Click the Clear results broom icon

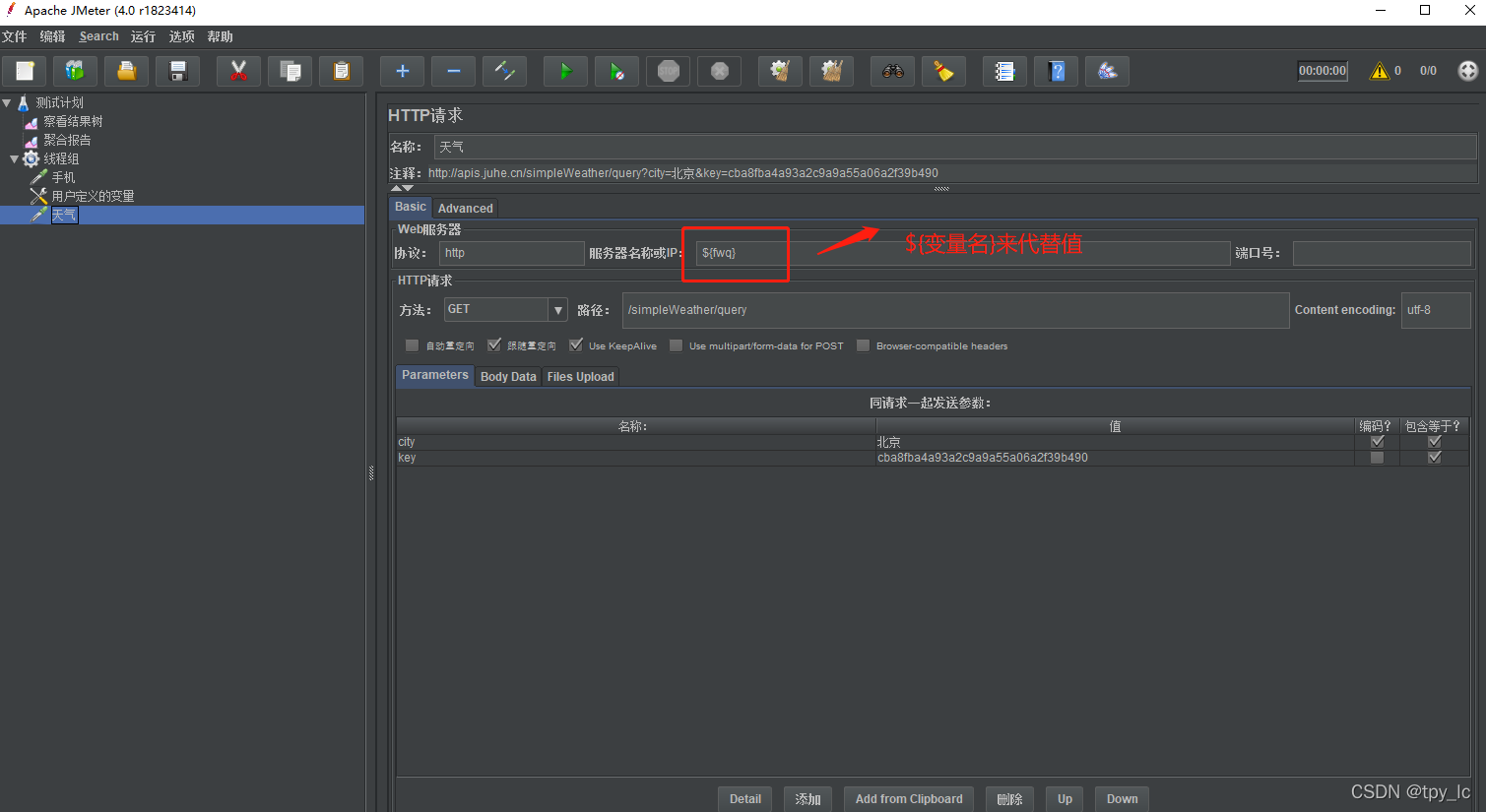(x=780, y=71)
